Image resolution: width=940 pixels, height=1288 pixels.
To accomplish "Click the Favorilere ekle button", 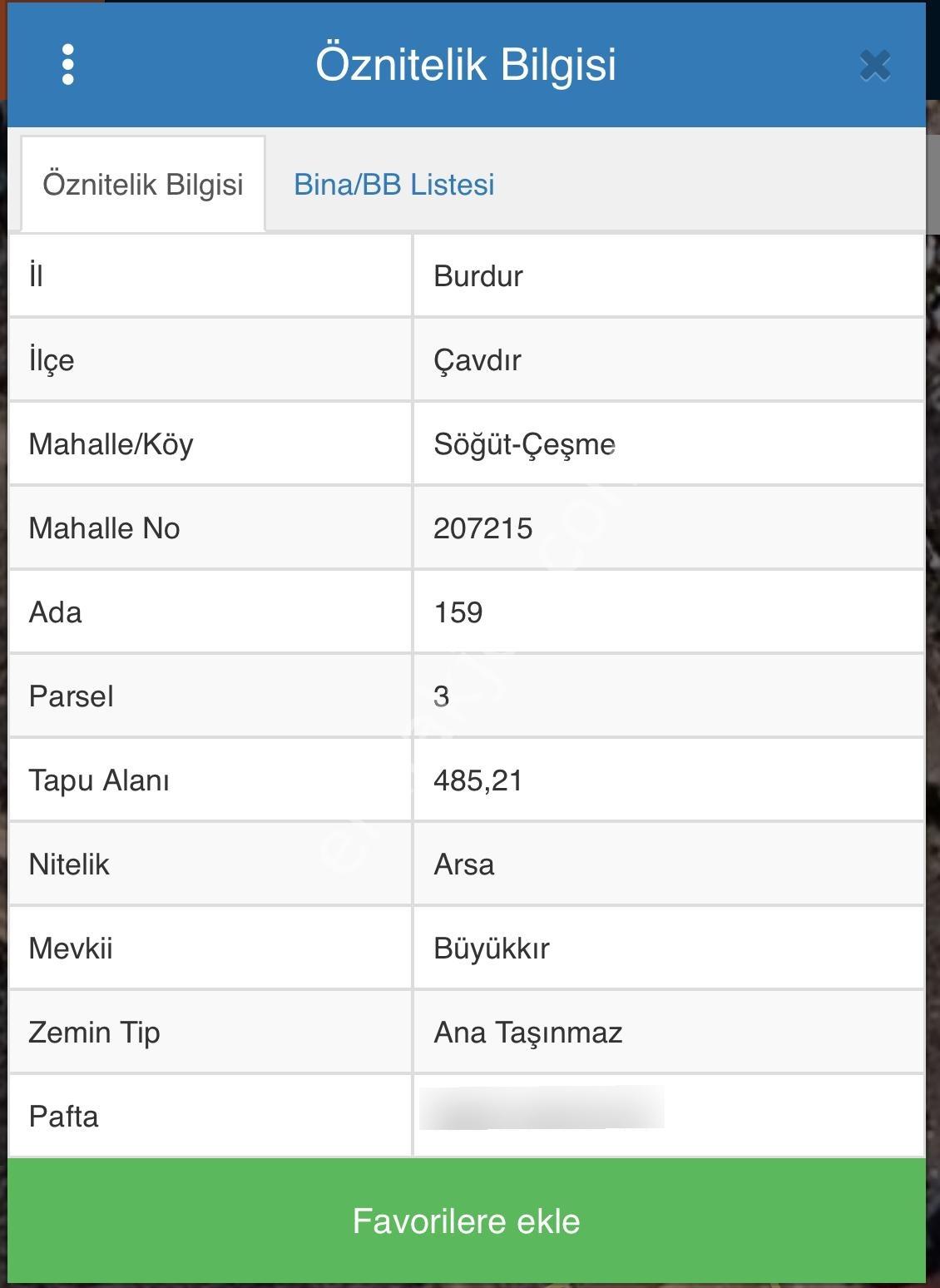I will 467,1221.
